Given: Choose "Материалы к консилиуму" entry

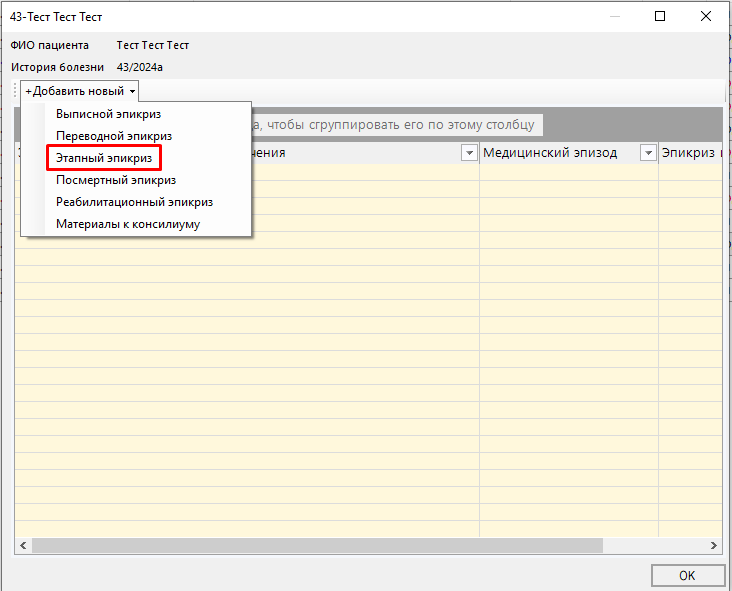Looking at the screenshot, I should click(128, 224).
